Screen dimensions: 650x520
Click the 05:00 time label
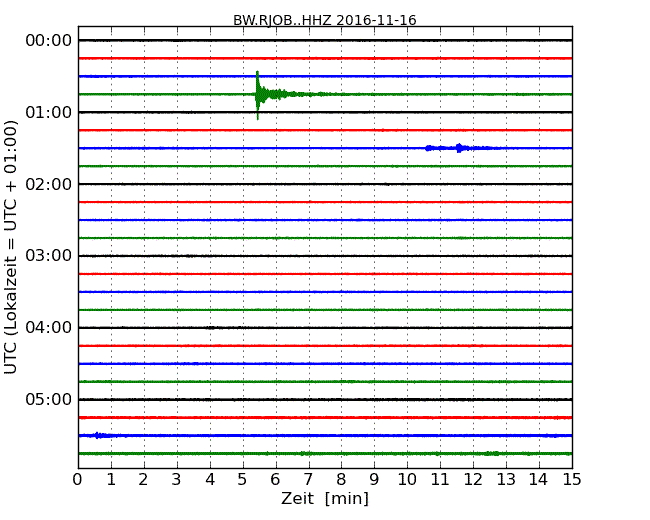click(49, 399)
